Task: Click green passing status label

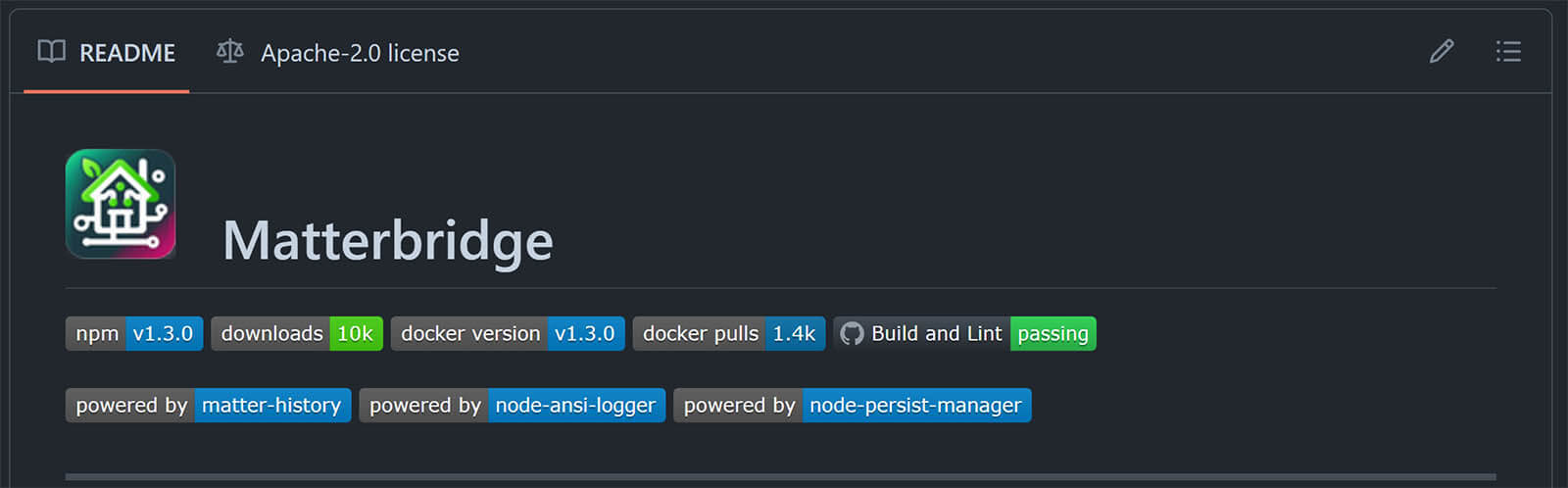Action: pos(1053,333)
